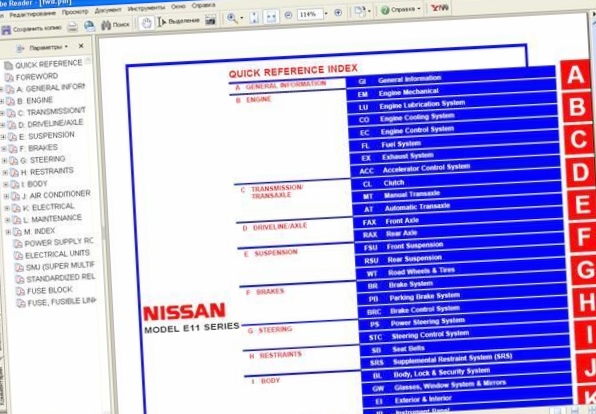The width and height of the screenshot is (596, 414).
Task: Open the Редактирование menu
Action: point(32,13)
